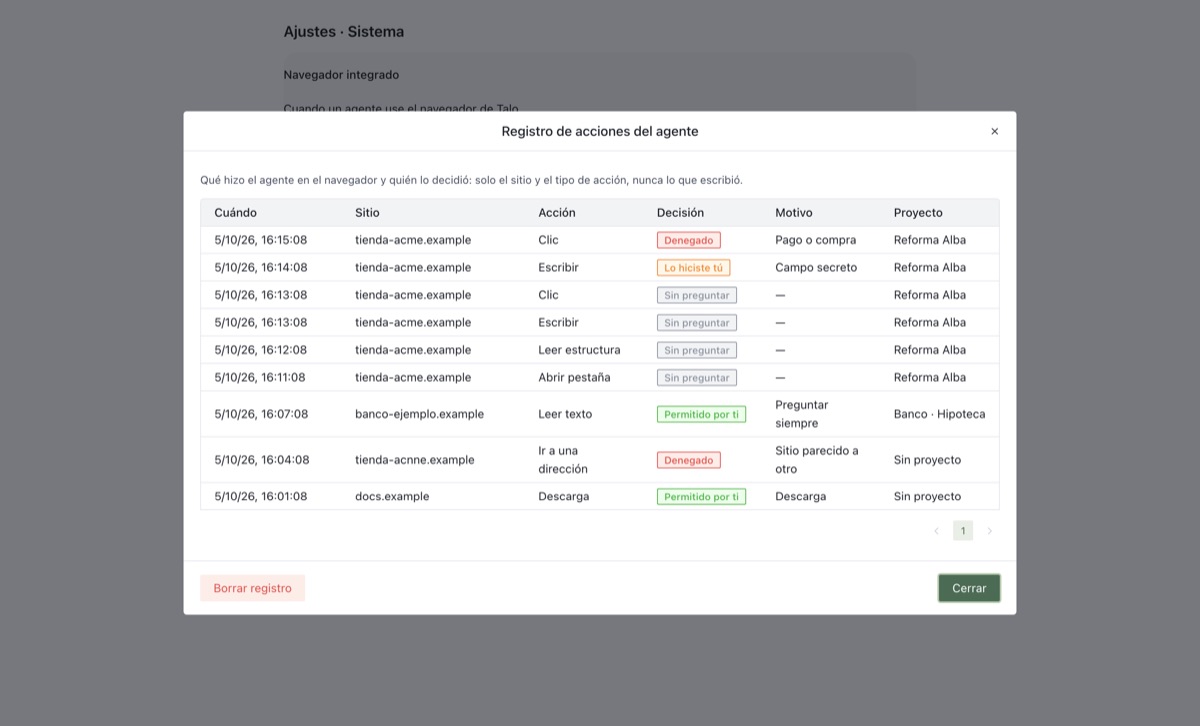Screen dimensions: 1200x726
Task: Click Denegado tag in the tienda-acnne.example row
Action: (689, 460)
